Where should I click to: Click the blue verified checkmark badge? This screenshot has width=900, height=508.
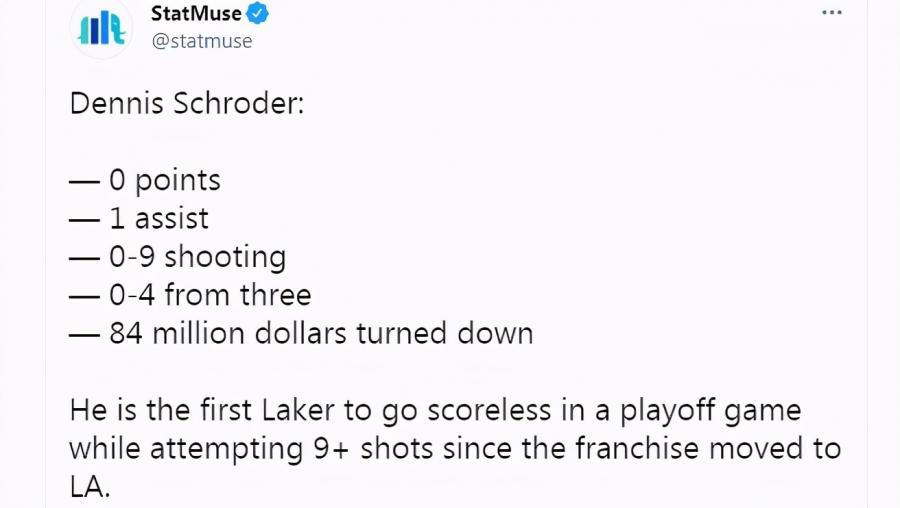[257, 13]
